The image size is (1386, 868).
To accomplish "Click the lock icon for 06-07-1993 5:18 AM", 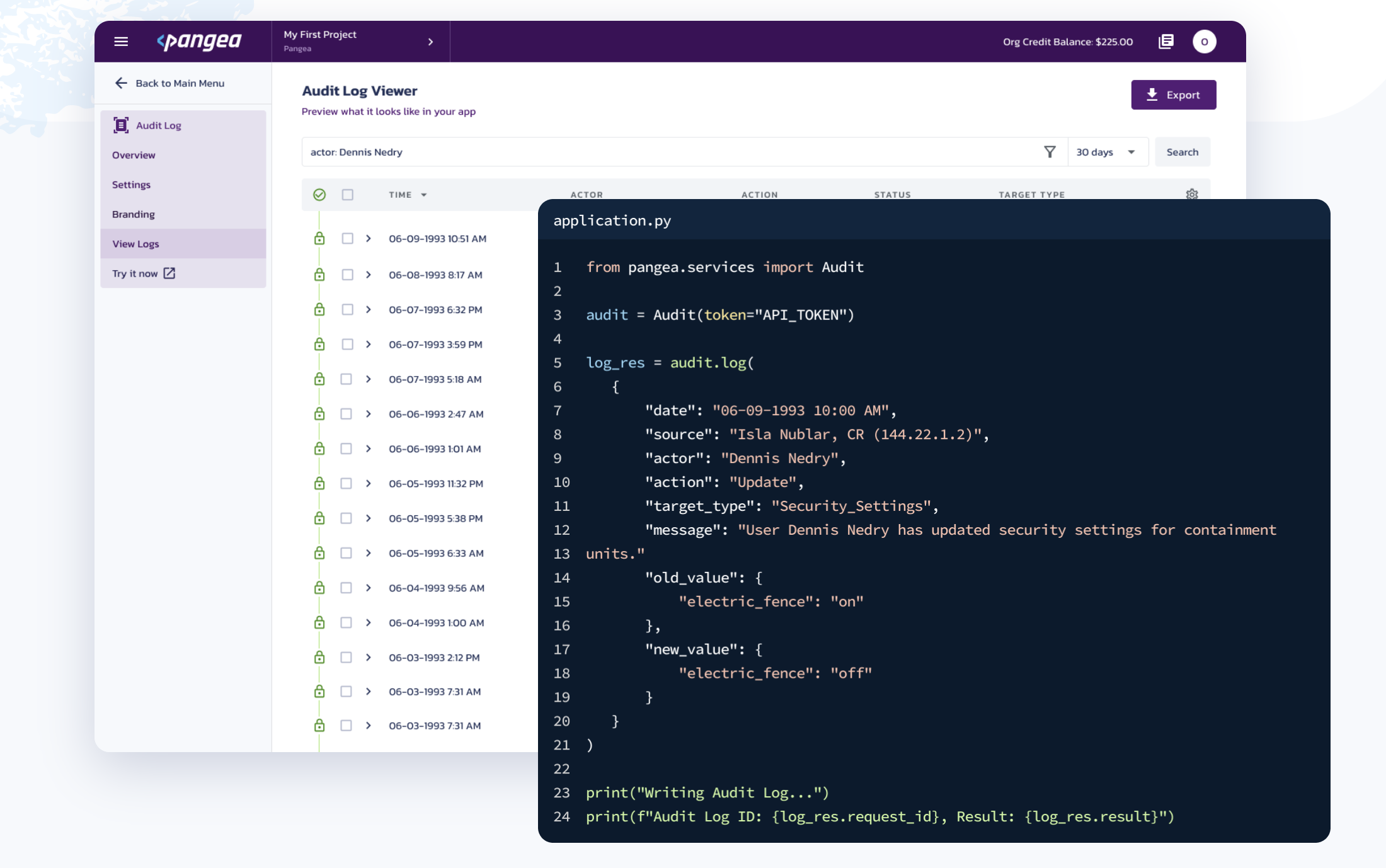I will coord(319,379).
